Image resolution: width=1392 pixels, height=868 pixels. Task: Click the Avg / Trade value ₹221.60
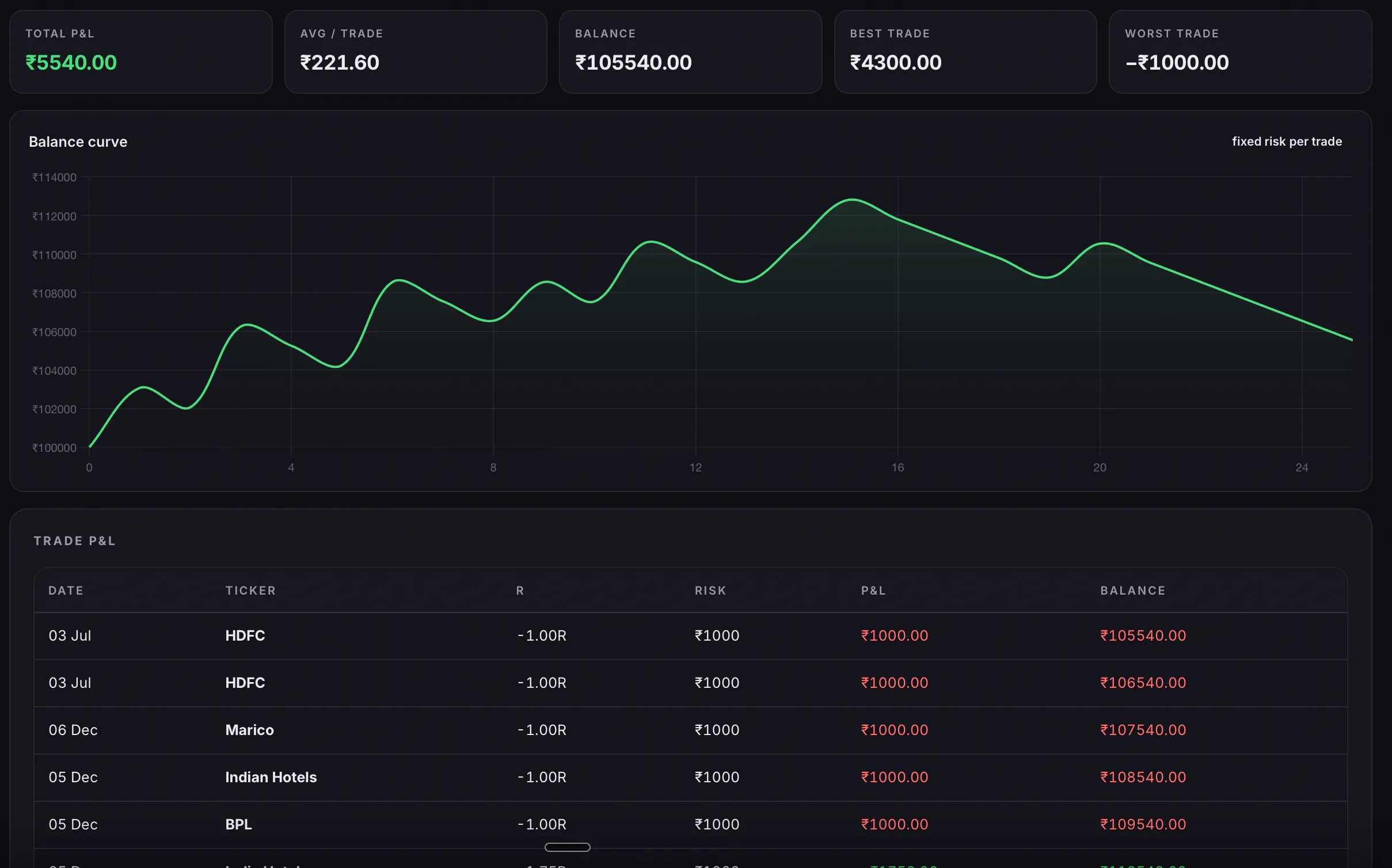pyautogui.click(x=340, y=62)
